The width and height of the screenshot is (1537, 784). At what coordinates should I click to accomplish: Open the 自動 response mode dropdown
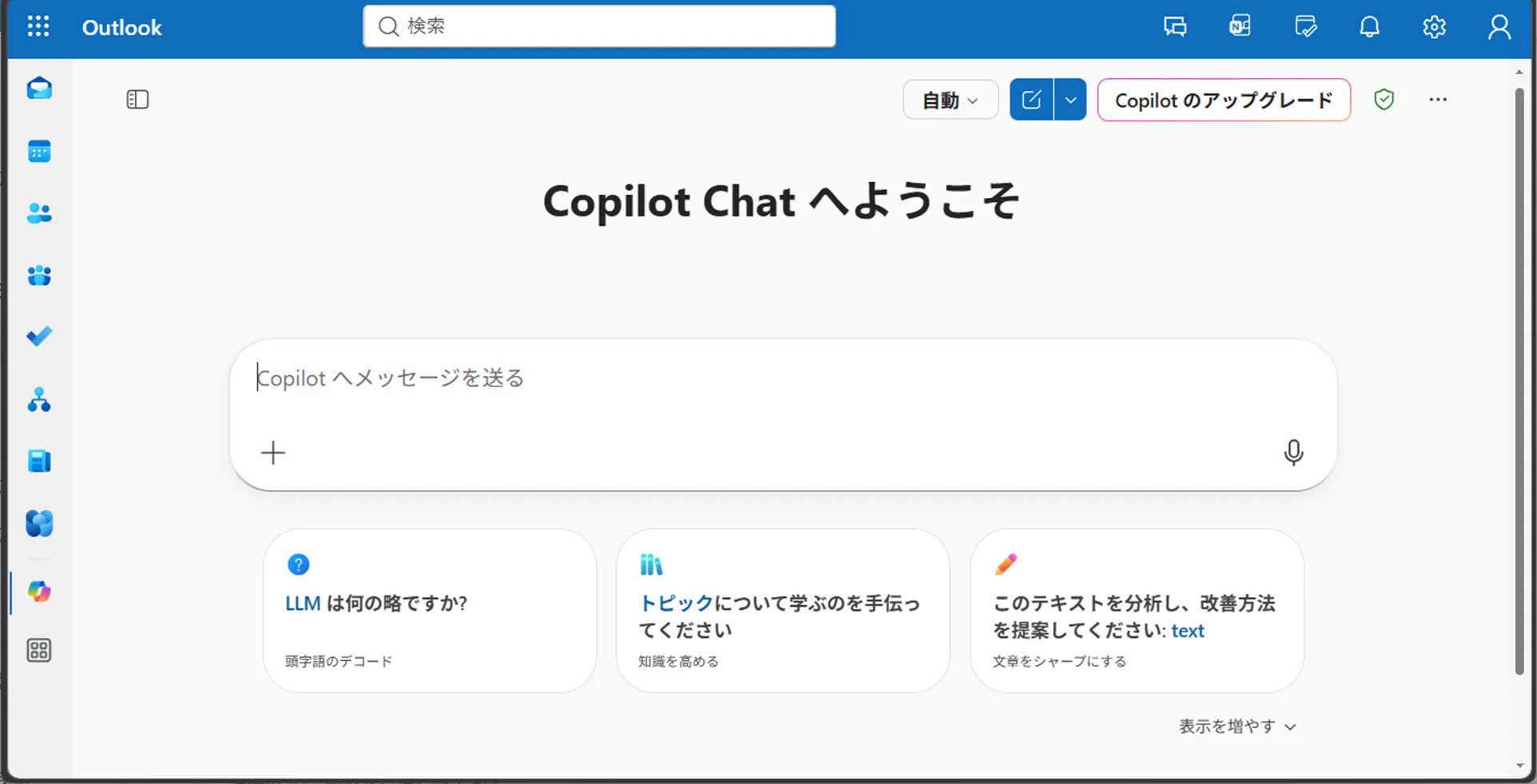point(950,99)
